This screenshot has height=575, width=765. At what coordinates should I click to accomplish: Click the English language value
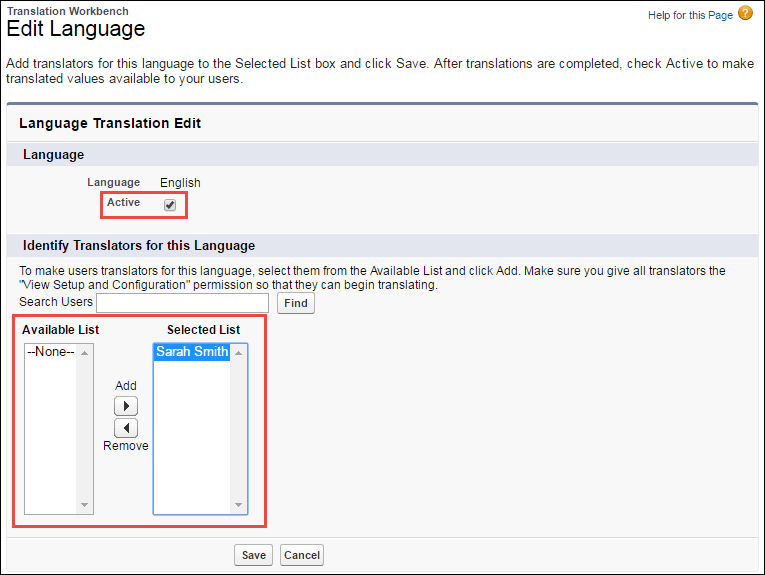point(180,183)
